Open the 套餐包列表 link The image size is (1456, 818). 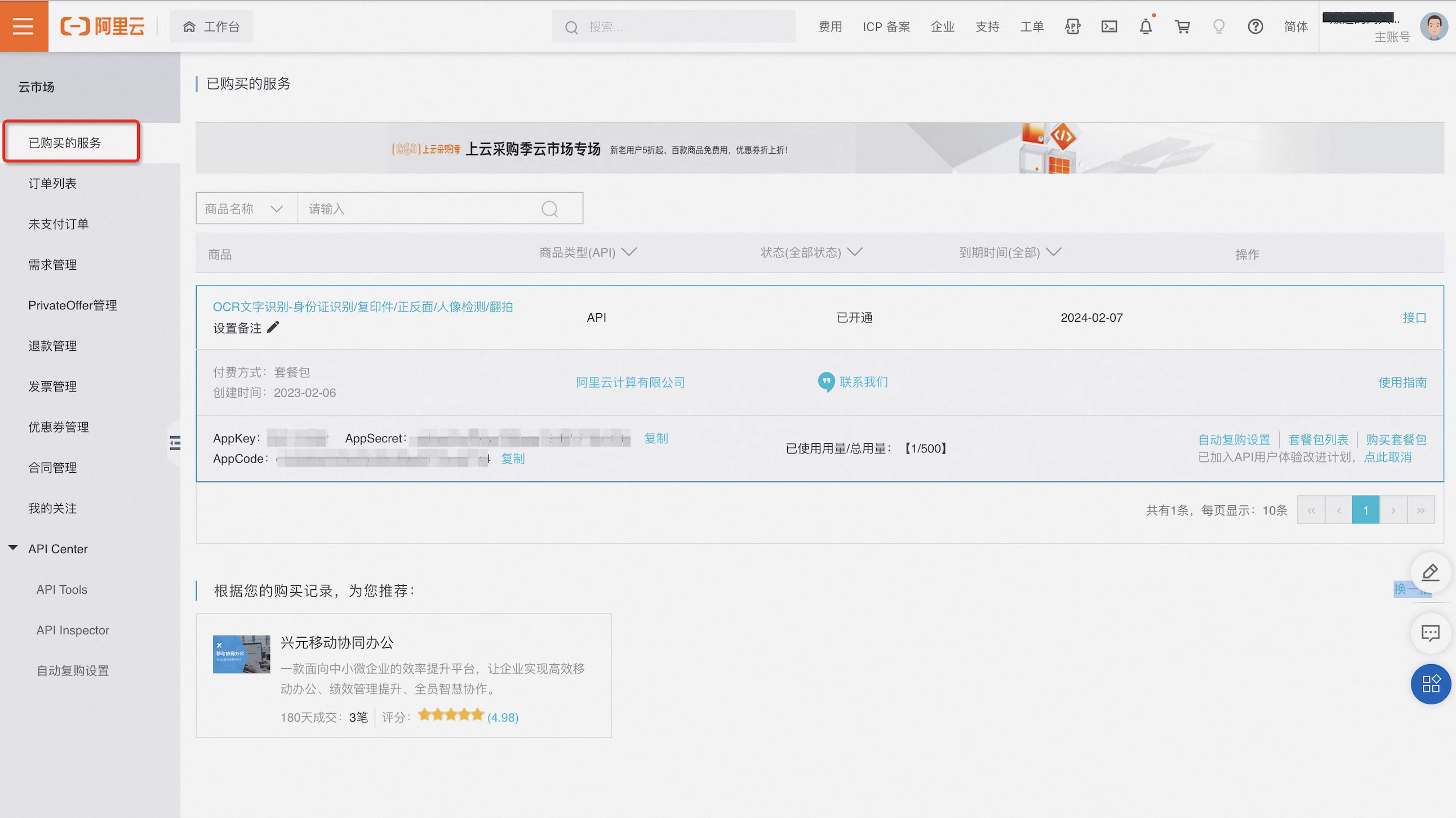[x=1318, y=439]
